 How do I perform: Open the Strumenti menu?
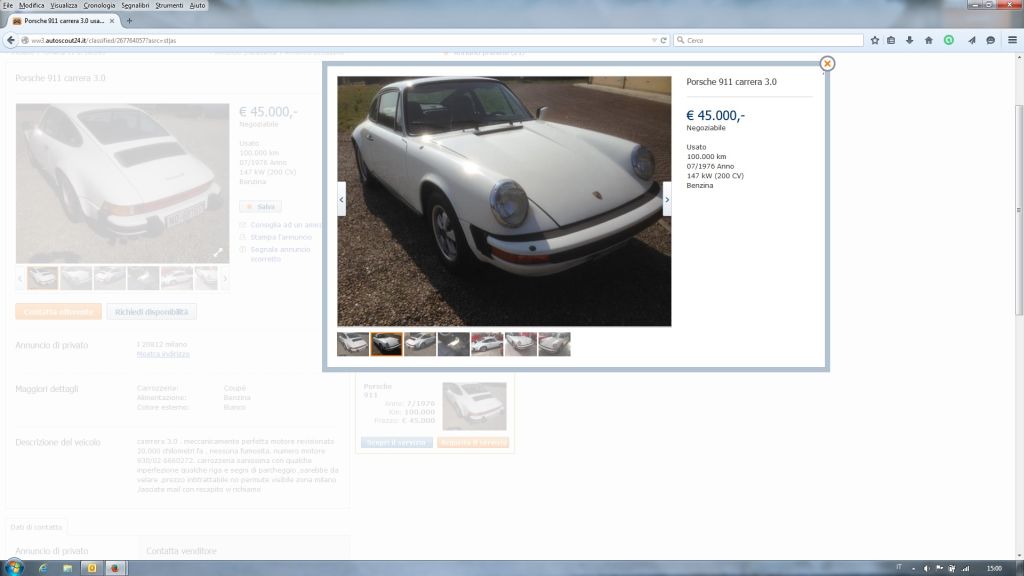[169, 5]
